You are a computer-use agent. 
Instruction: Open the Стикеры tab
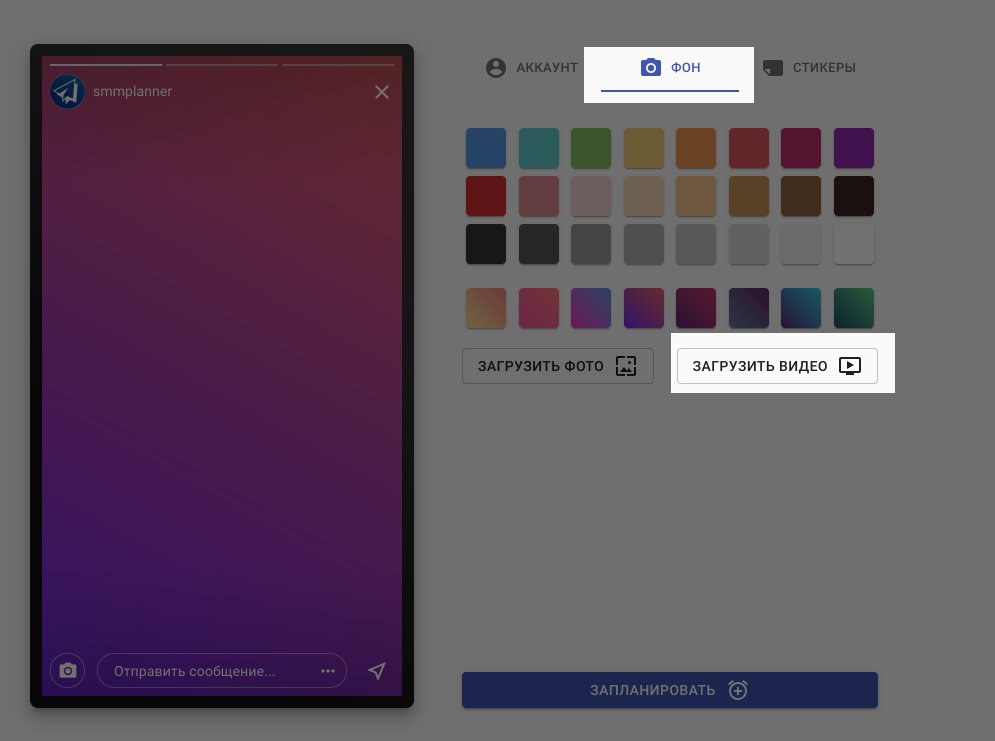point(809,68)
